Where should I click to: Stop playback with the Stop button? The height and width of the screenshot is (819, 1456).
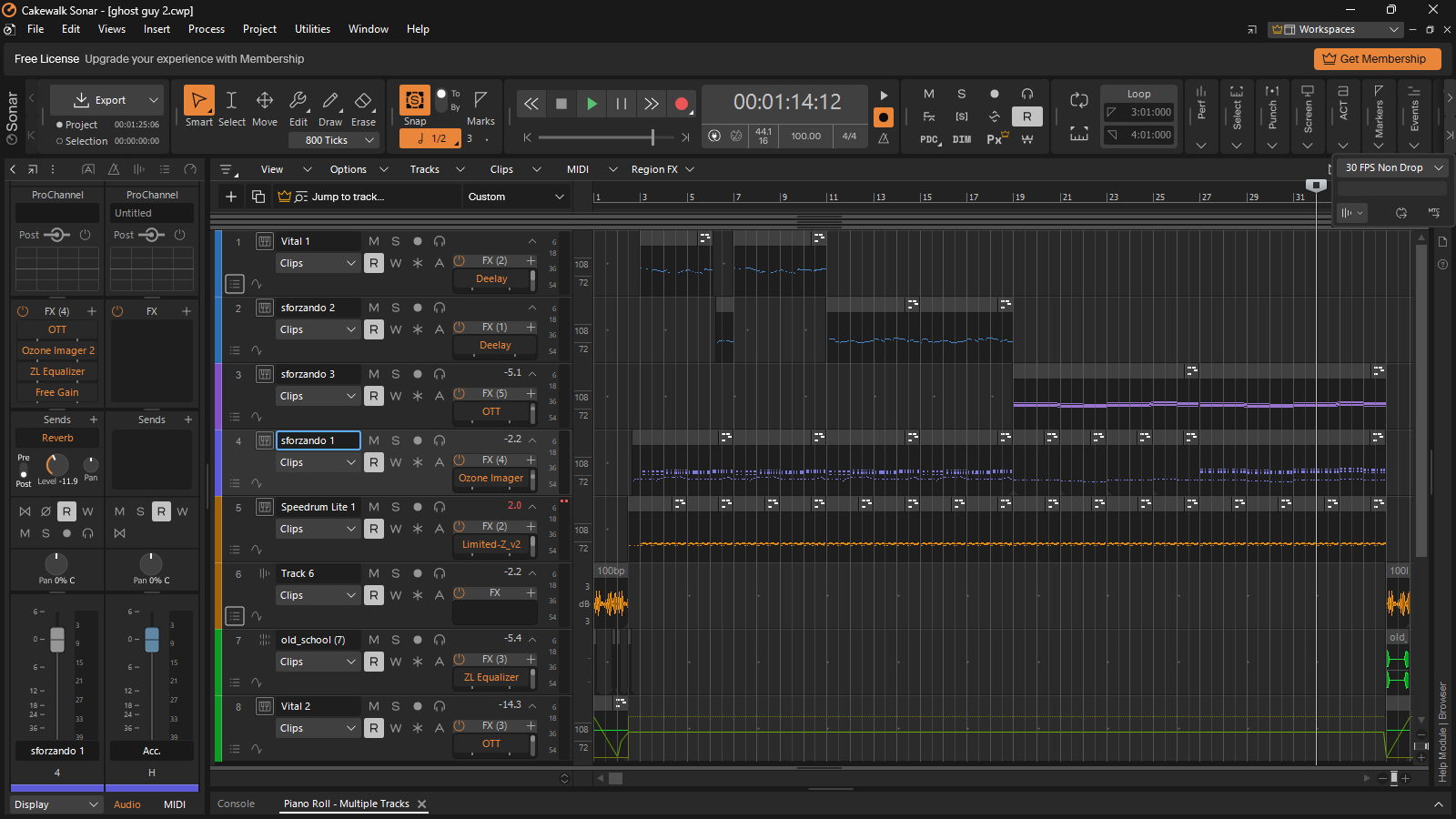561,104
